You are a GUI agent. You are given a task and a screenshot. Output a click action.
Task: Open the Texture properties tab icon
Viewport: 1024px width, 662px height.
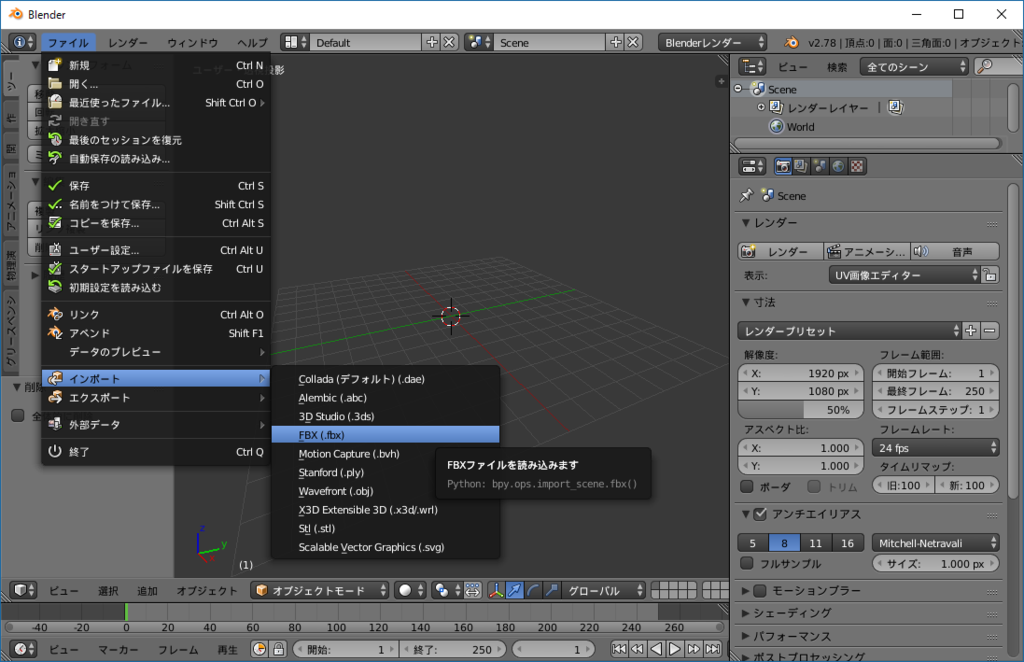857,166
